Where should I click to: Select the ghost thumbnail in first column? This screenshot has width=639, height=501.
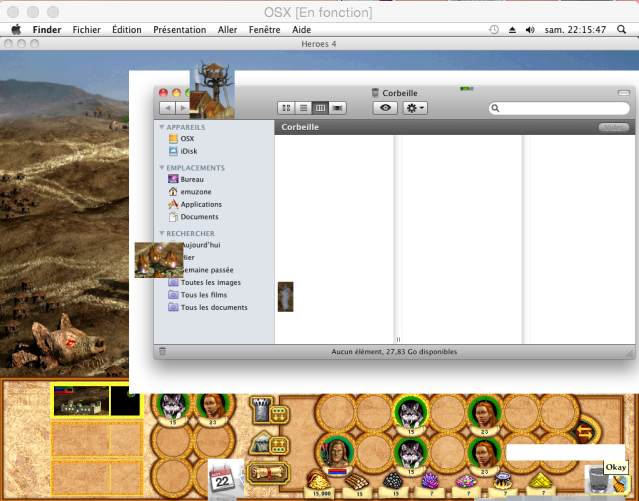click(285, 297)
